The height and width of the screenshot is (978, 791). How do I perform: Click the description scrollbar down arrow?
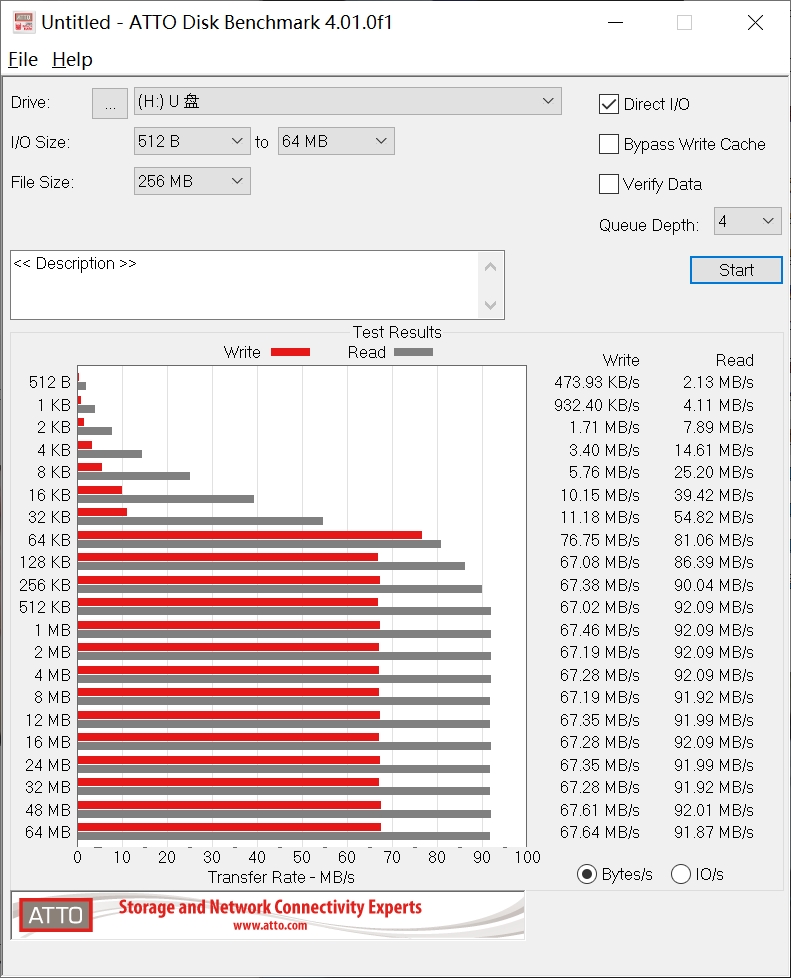[x=490, y=305]
